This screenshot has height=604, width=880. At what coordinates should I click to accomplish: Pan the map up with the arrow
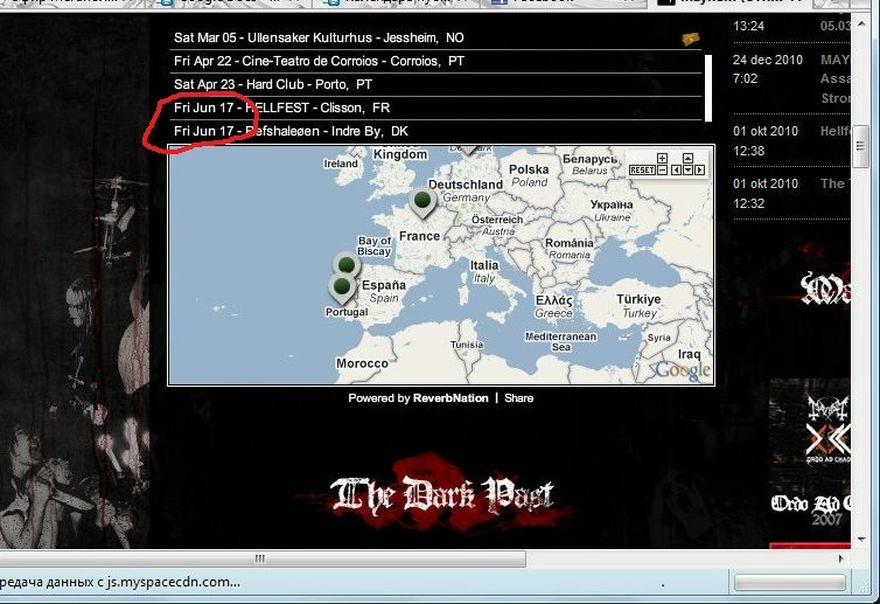(688, 158)
